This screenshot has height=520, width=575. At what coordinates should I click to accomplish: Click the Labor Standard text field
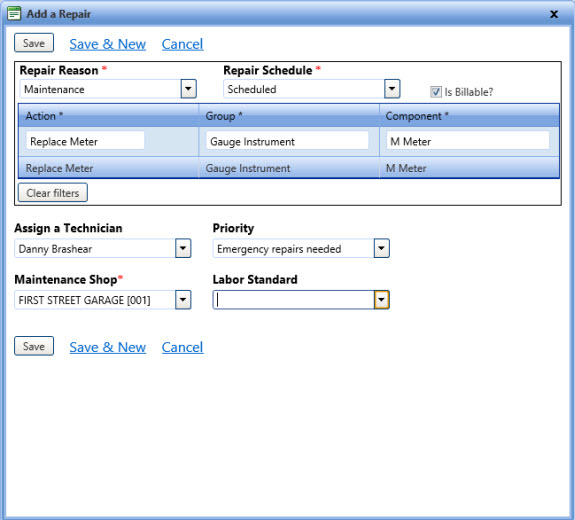click(x=293, y=300)
